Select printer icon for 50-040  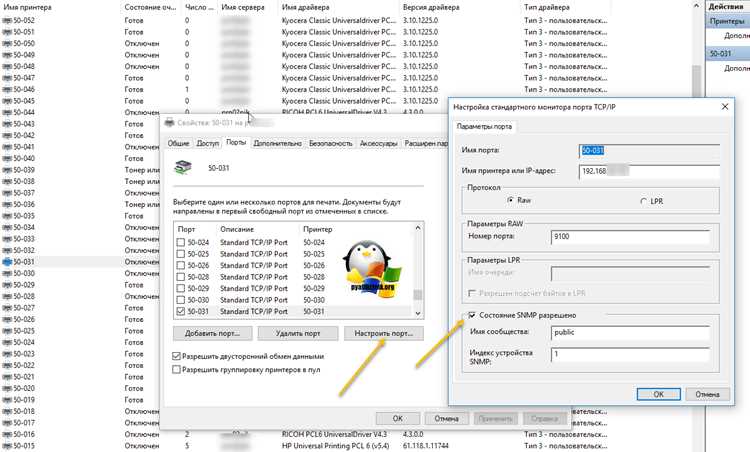[7, 158]
